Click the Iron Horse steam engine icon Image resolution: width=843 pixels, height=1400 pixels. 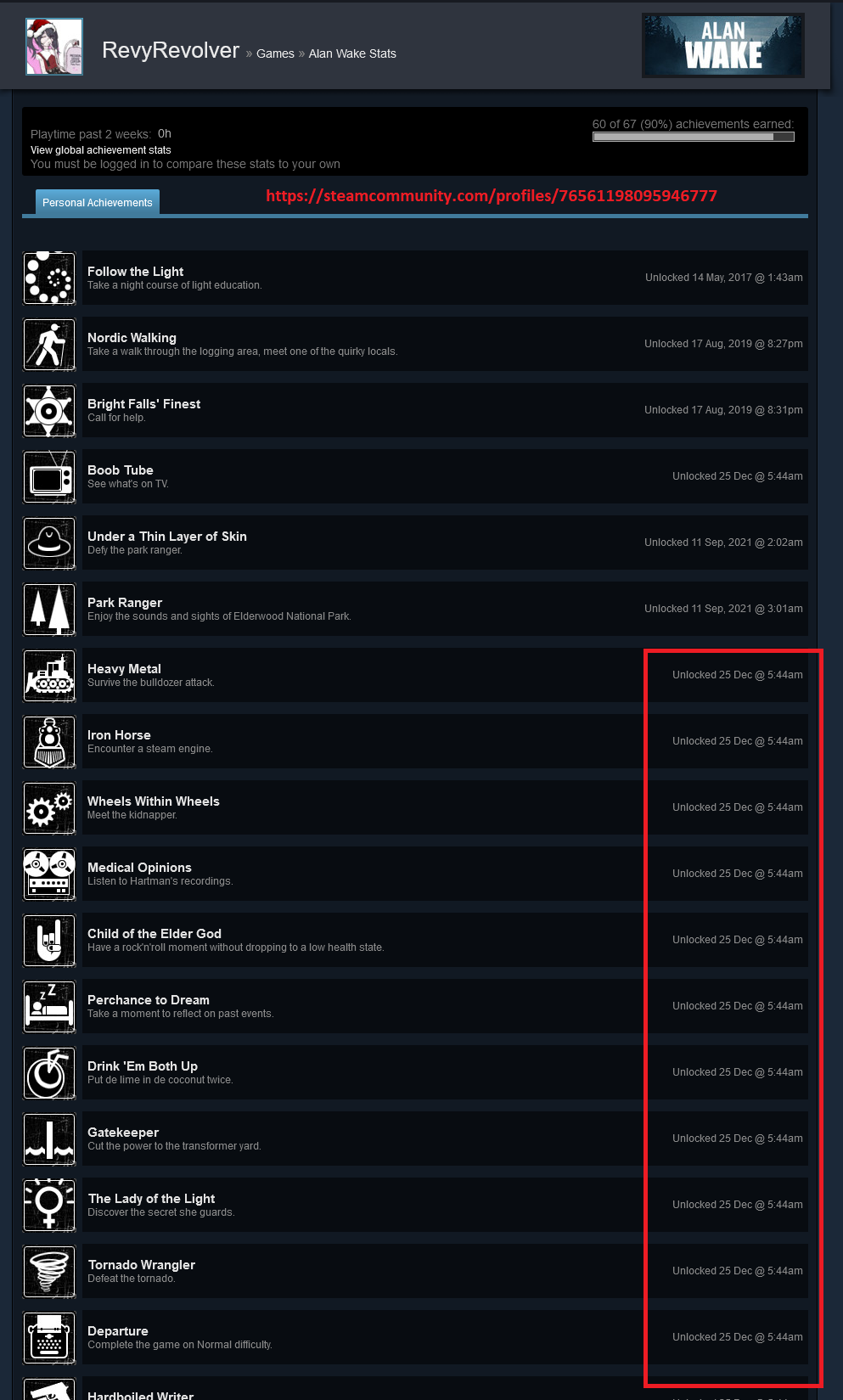[49, 741]
